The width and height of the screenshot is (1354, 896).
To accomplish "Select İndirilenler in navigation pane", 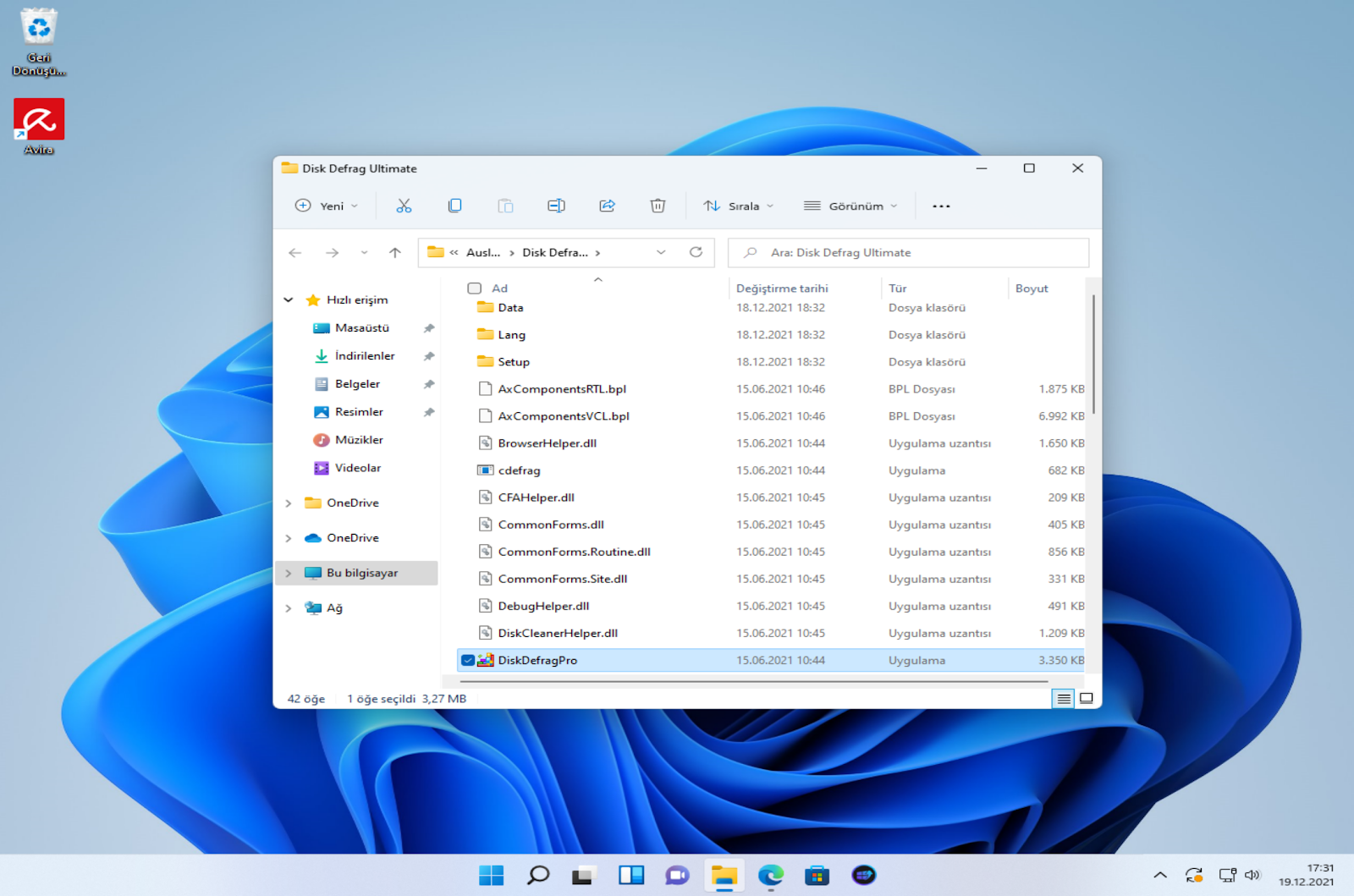I will point(365,356).
